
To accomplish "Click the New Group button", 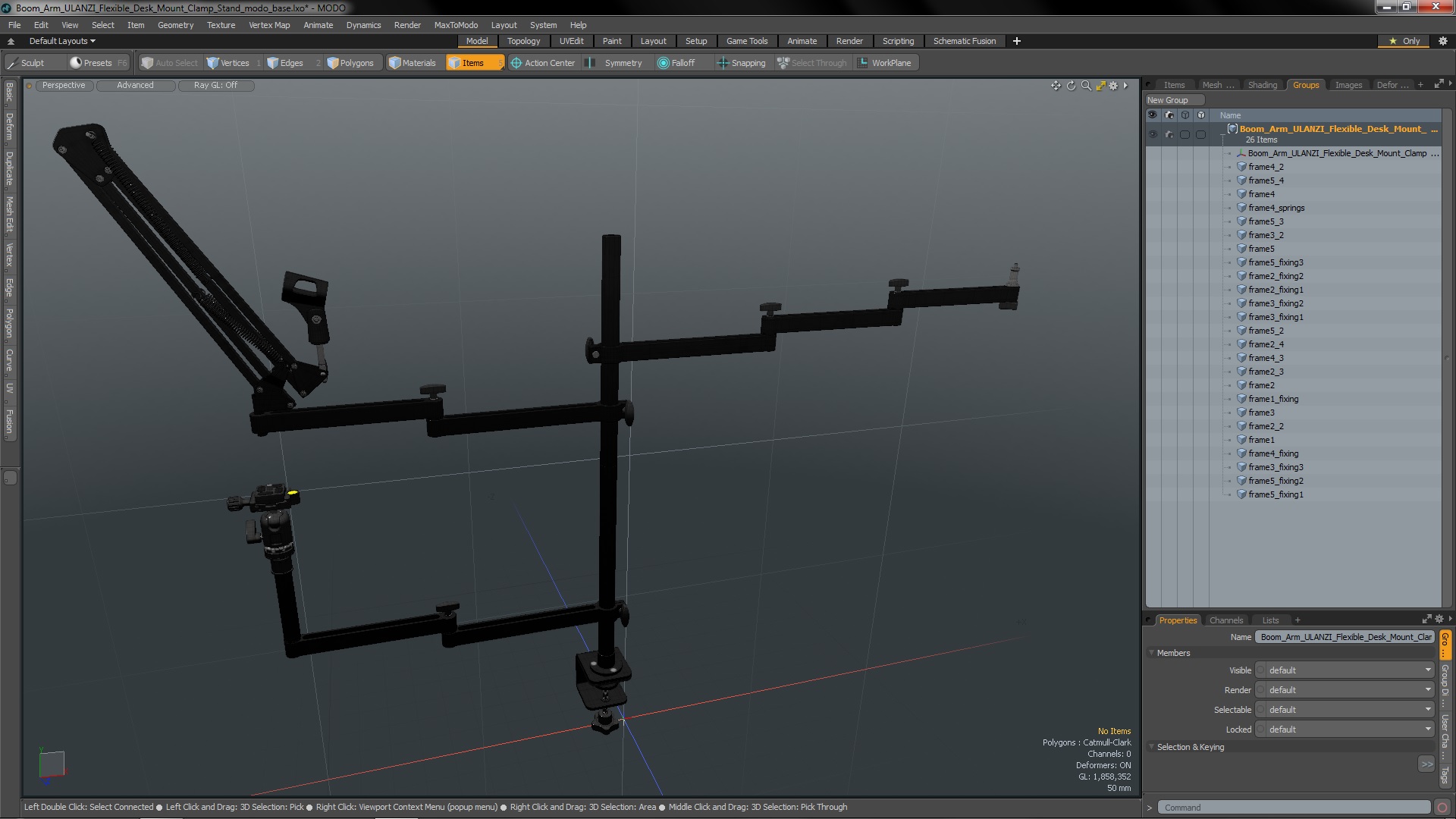I will 1174,100.
